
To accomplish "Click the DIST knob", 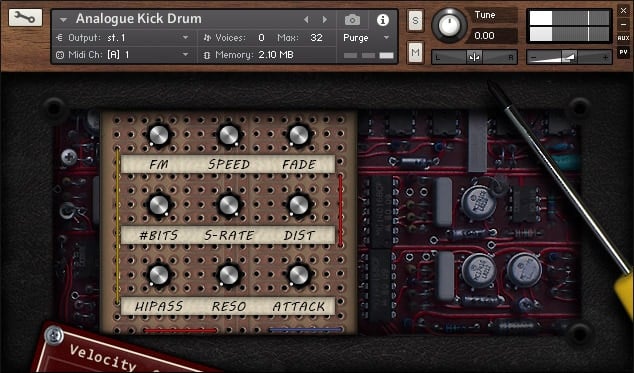I will [299, 205].
